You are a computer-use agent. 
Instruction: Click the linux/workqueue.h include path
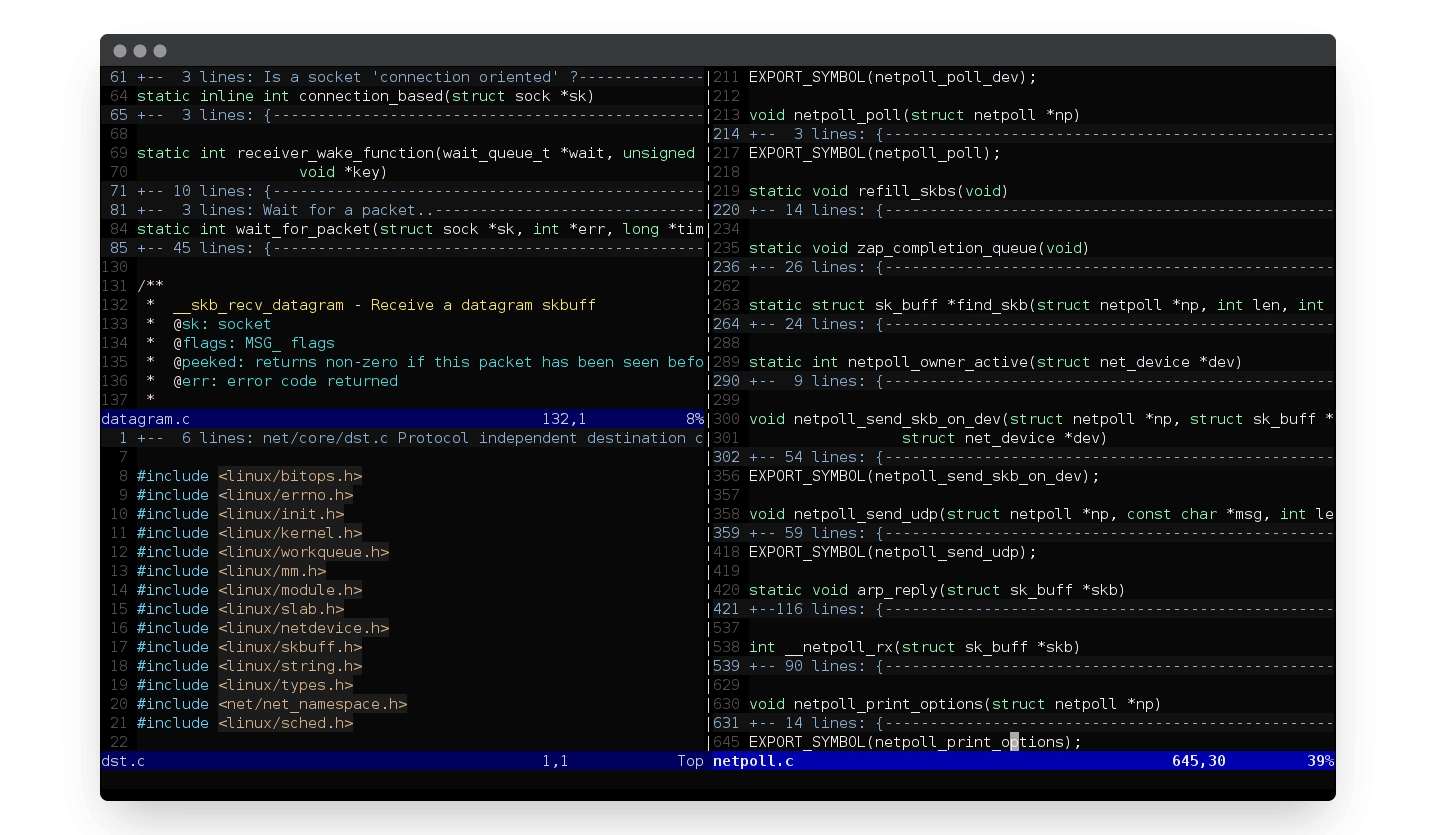coord(303,552)
